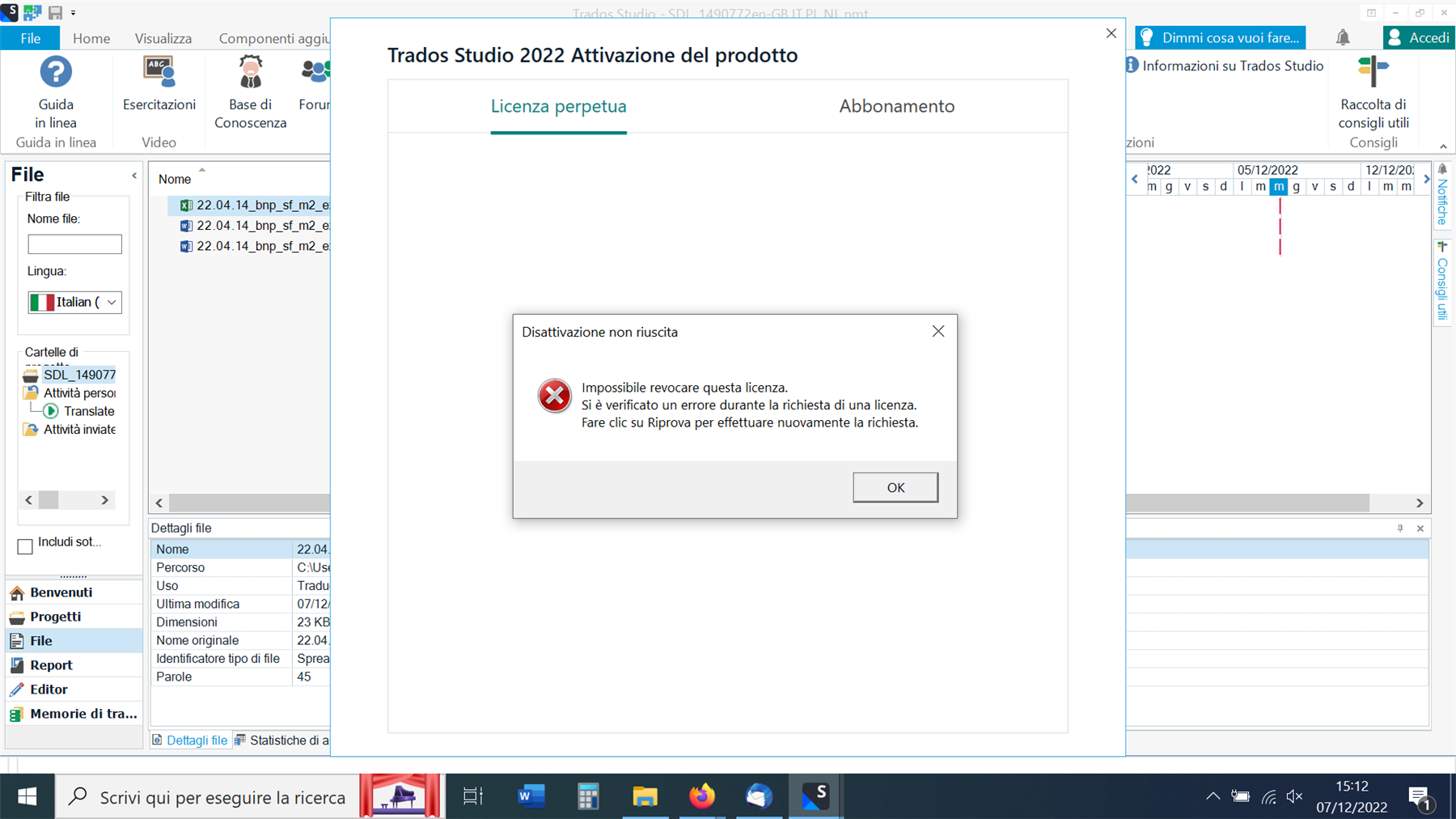Open the Base di Conoscenza knowledge base
This screenshot has height=819, width=1456.
tap(249, 73)
